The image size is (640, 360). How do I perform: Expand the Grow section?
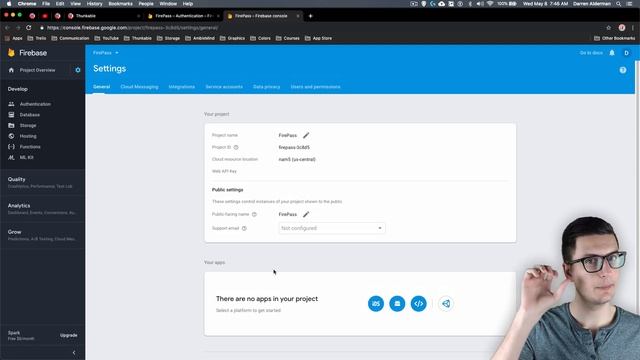click(x=42, y=235)
